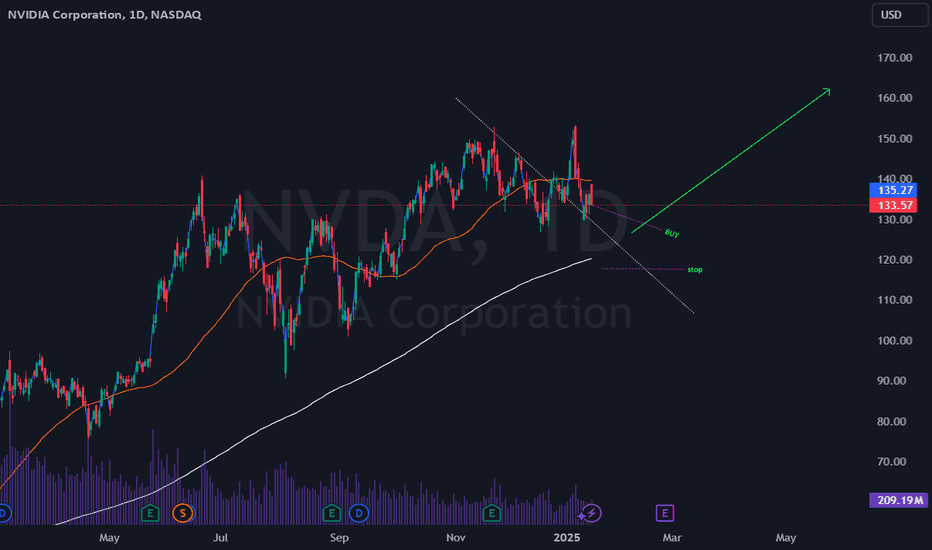Click the blue 135.27 price label
Screen dimensions: 932x550
click(893, 190)
